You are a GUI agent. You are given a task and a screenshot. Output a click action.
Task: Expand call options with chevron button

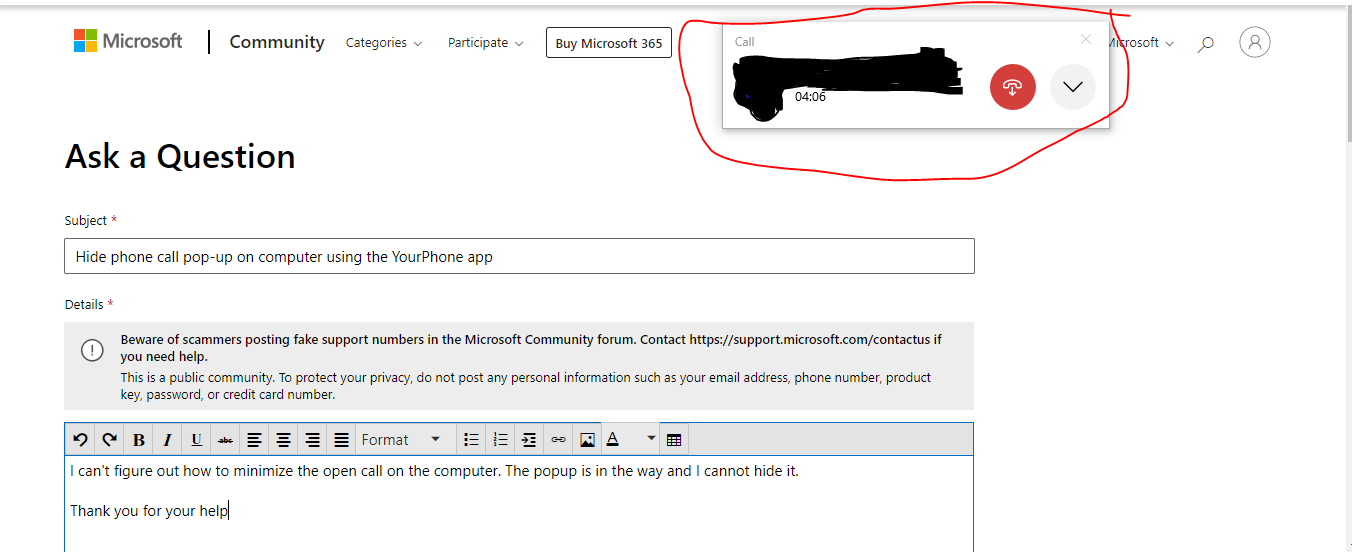(1073, 87)
